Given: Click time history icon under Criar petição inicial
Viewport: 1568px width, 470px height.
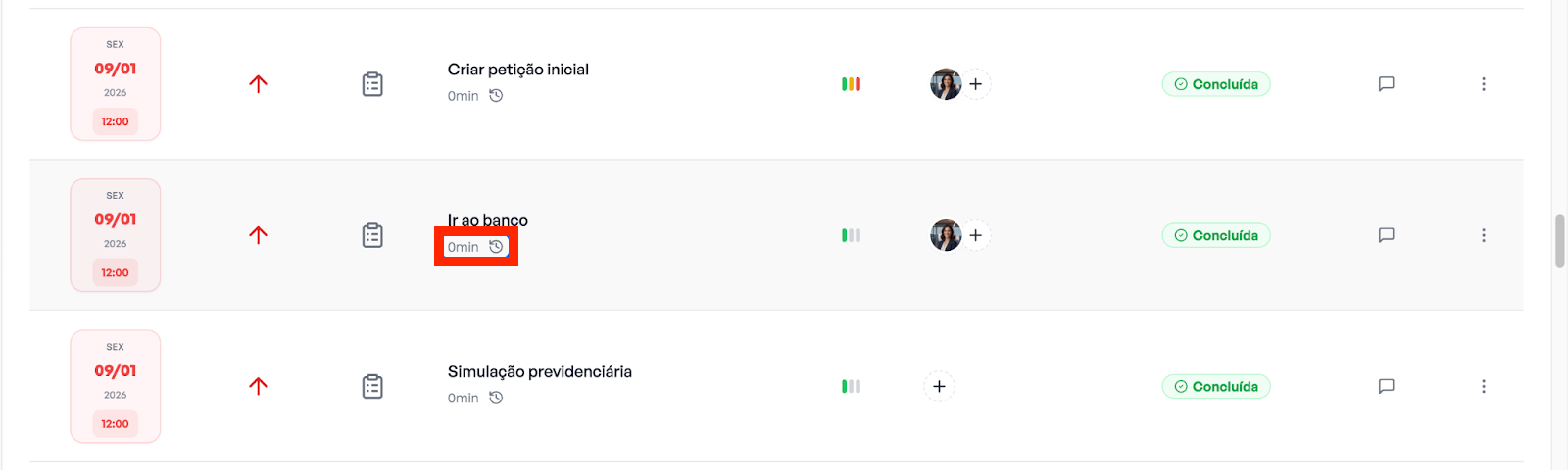Looking at the screenshot, I should click(496, 96).
